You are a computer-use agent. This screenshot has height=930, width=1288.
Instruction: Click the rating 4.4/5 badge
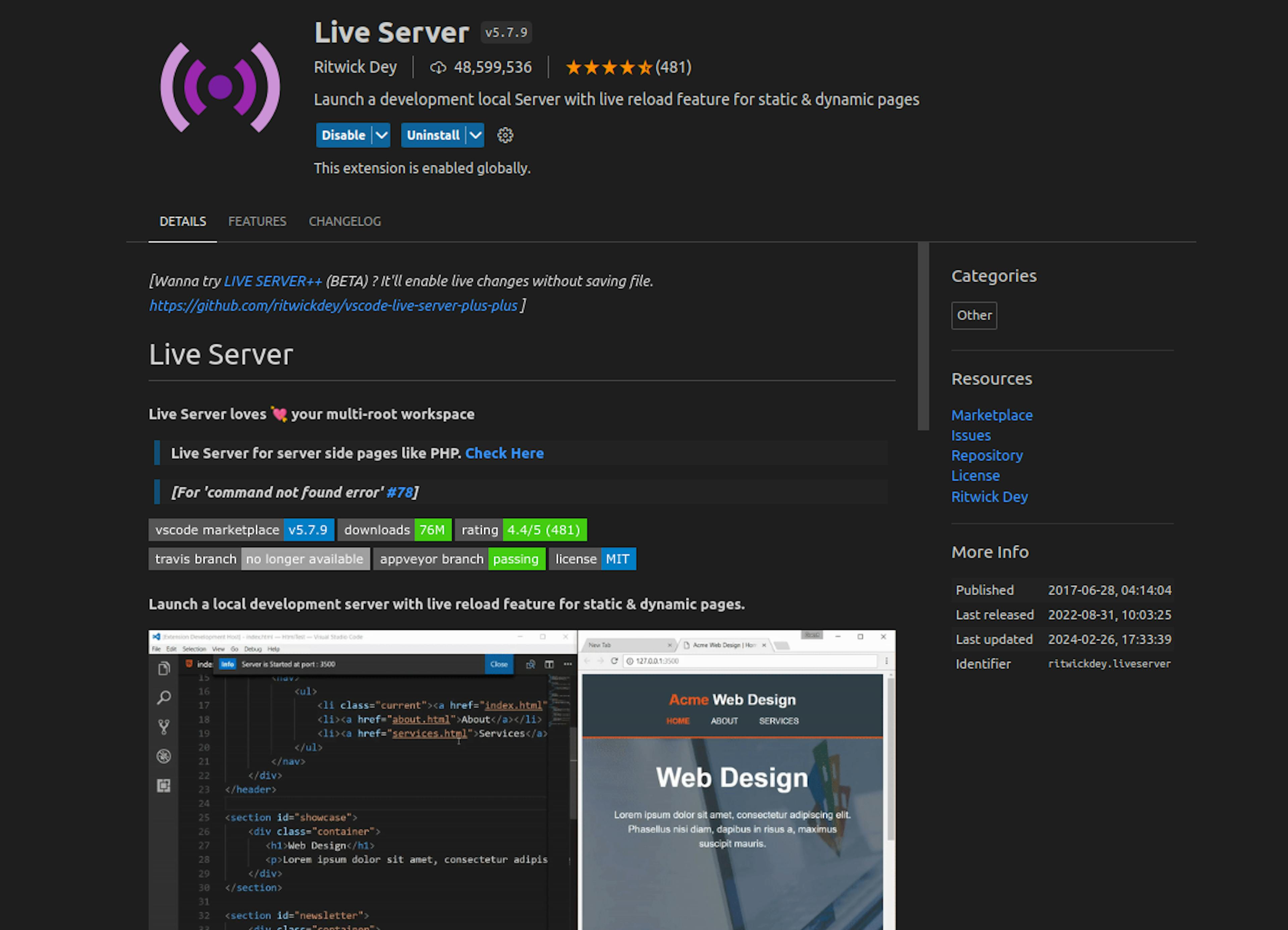(x=521, y=530)
